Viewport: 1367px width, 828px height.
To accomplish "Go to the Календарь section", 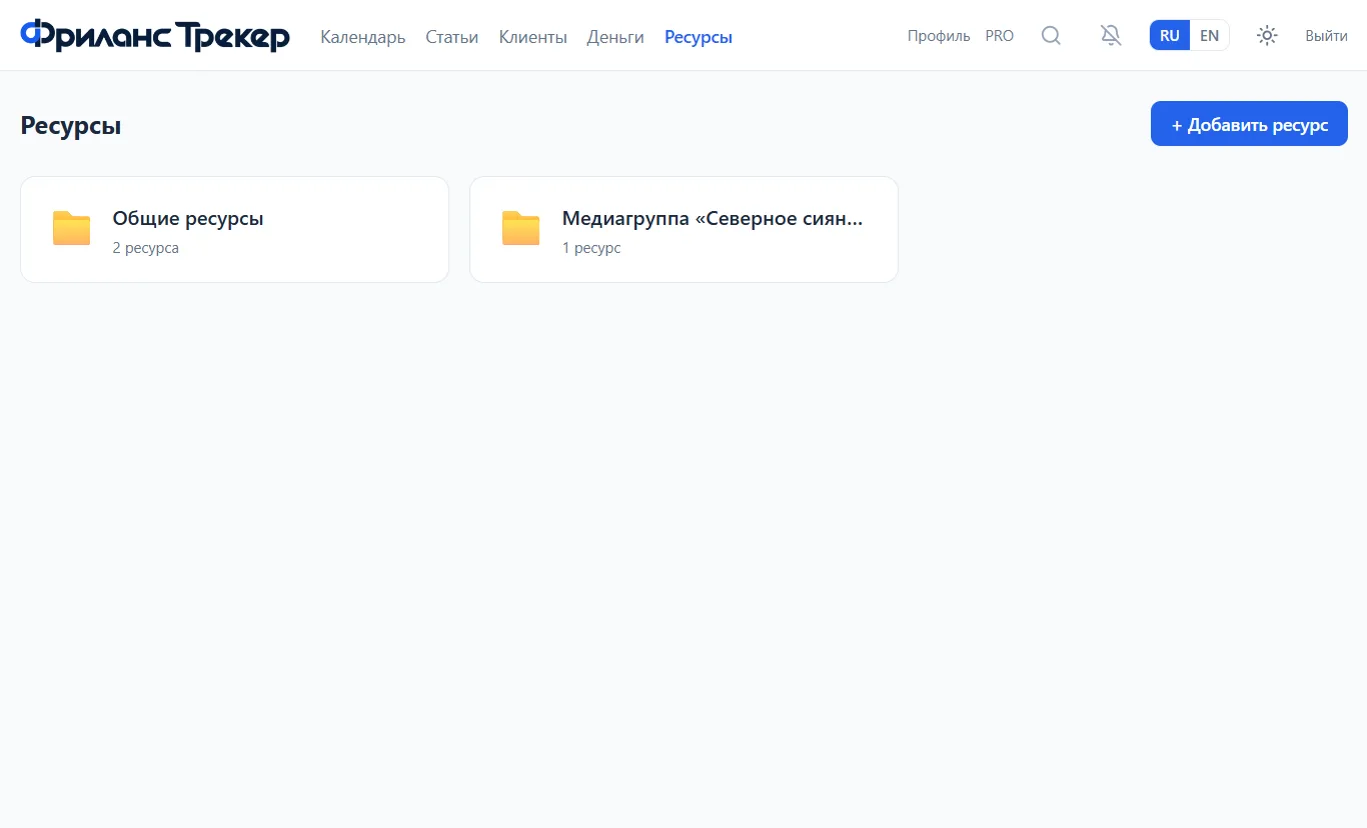I will pos(363,37).
